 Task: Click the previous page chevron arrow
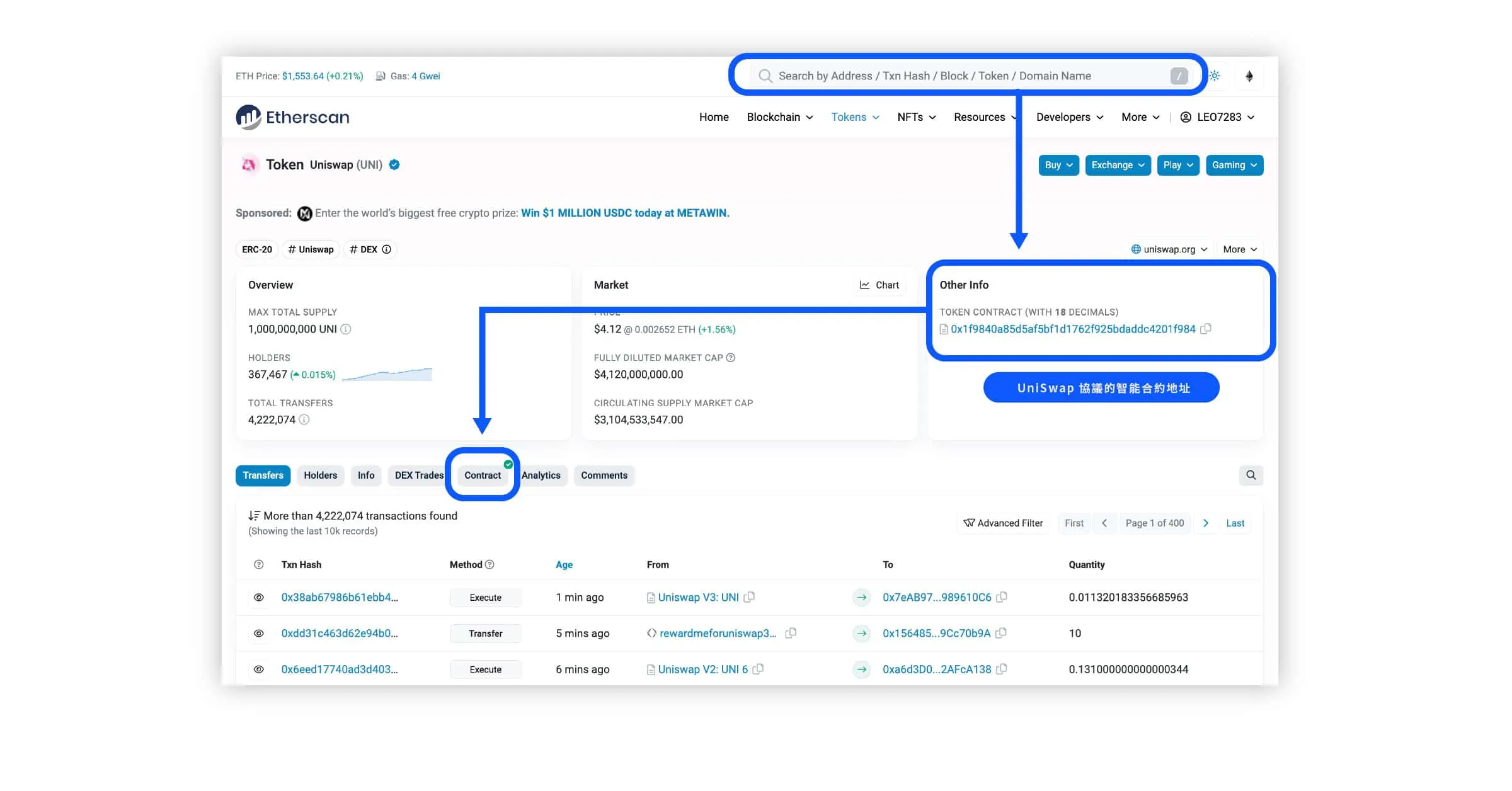tap(1104, 523)
